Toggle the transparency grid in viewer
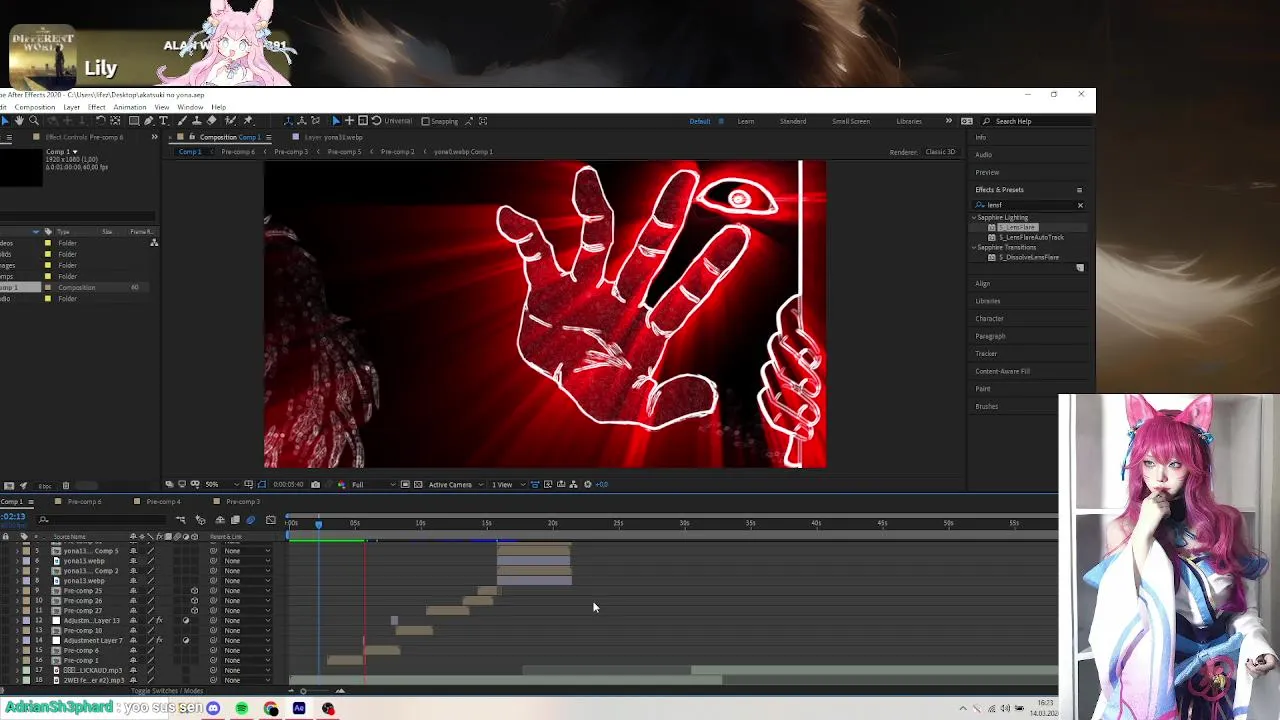This screenshot has height=720, width=1280. [x=418, y=484]
